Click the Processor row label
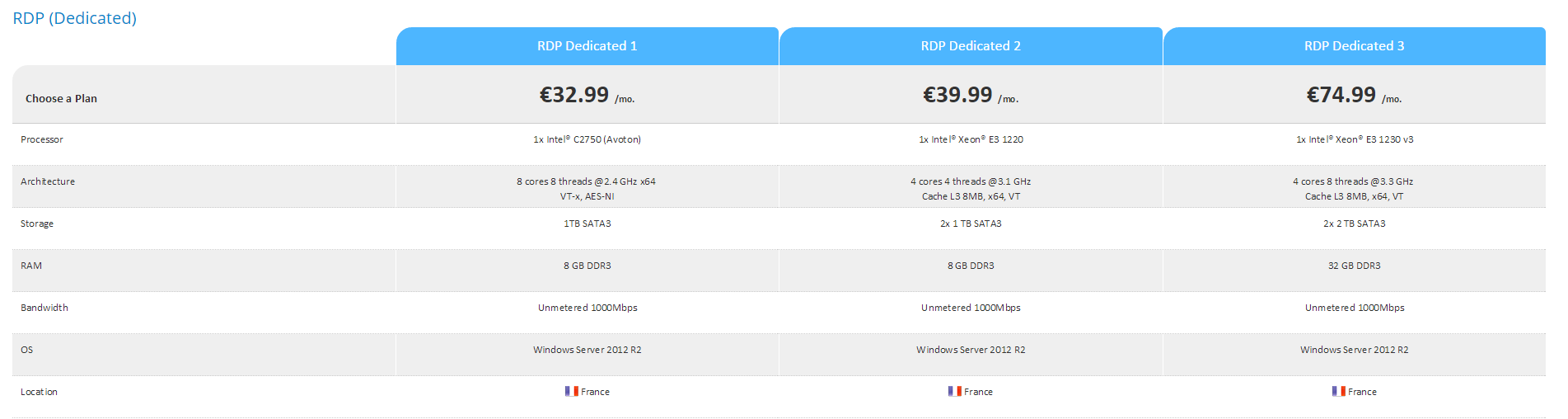The height and width of the screenshot is (419, 1568). point(42,139)
